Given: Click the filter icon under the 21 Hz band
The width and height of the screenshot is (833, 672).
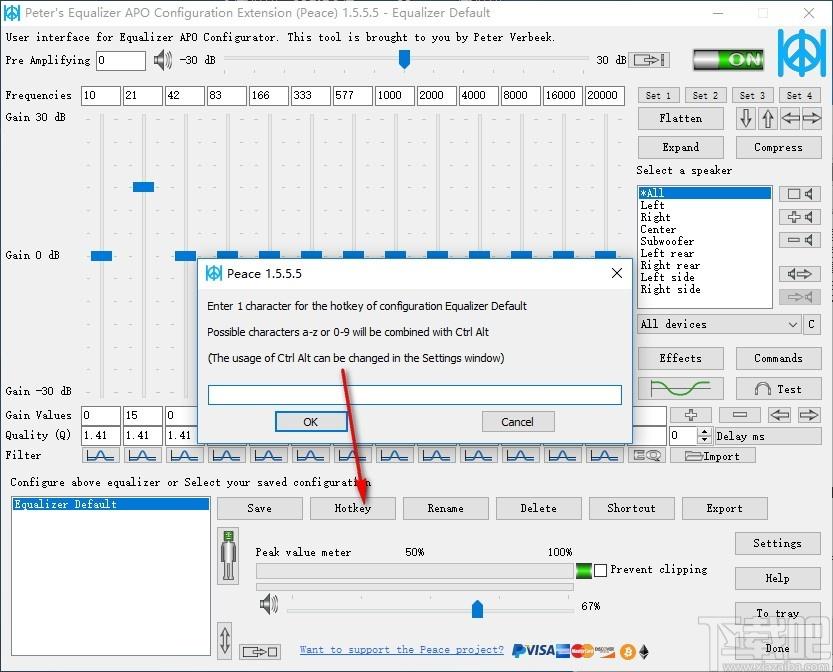Looking at the screenshot, I should 142,455.
